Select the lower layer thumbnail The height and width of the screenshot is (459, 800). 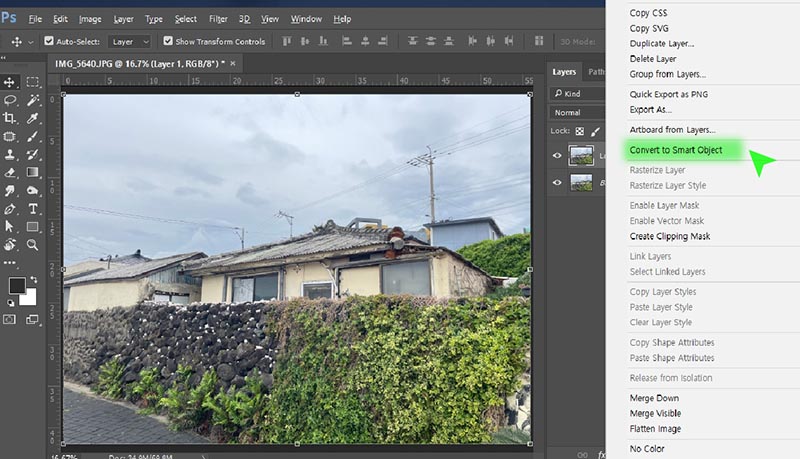point(581,183)
